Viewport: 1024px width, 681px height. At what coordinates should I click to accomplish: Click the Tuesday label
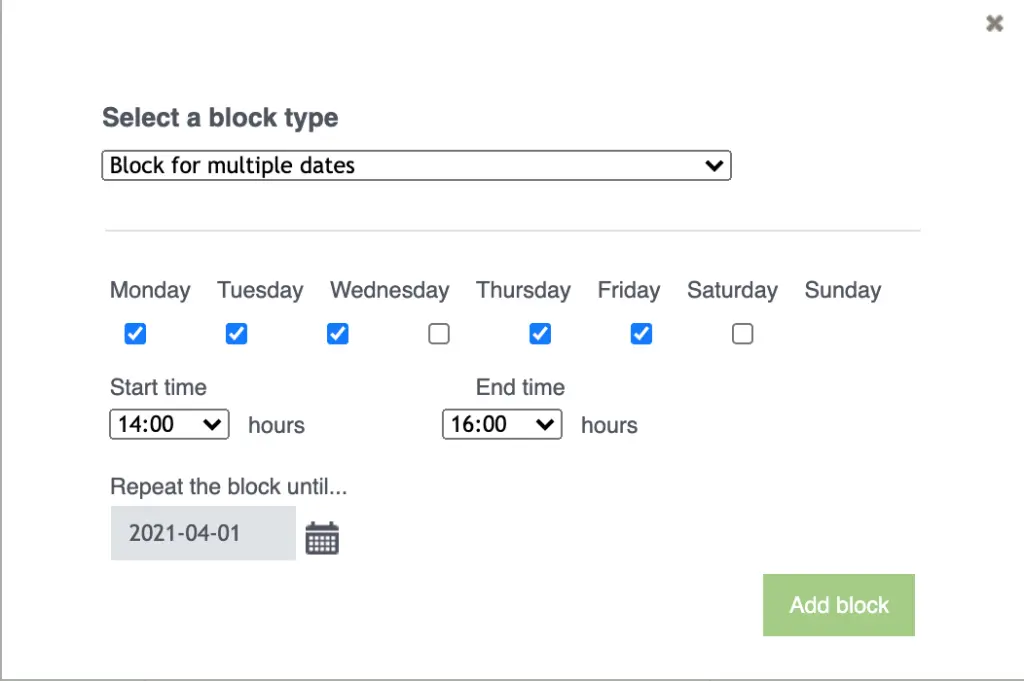260,290
